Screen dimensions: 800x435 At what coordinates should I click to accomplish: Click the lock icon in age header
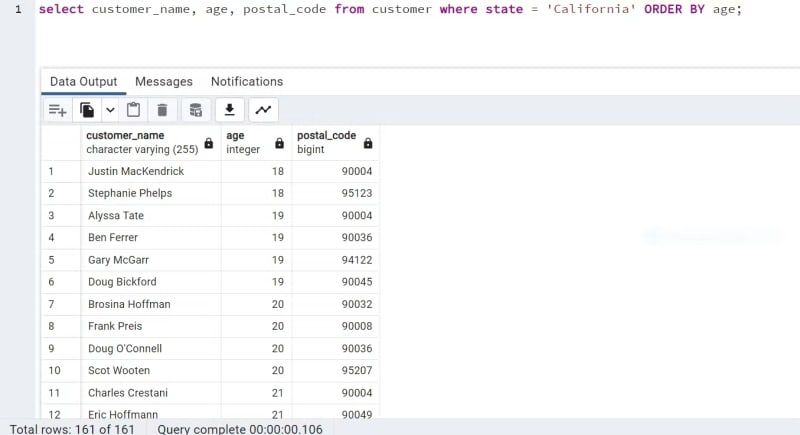coord(279,143)
